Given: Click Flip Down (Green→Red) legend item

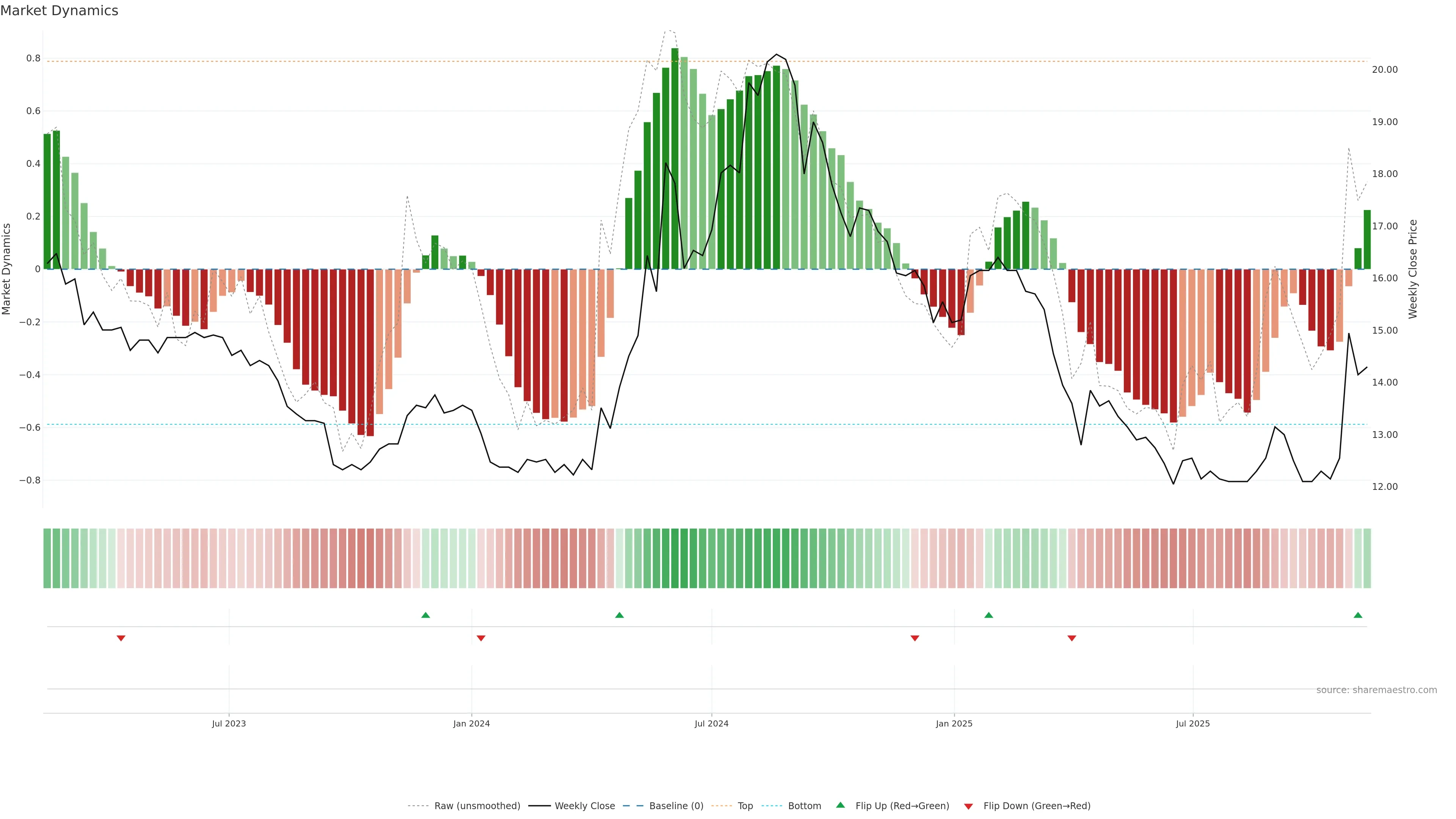Looking at the screenshot, I should [1037, 806].
